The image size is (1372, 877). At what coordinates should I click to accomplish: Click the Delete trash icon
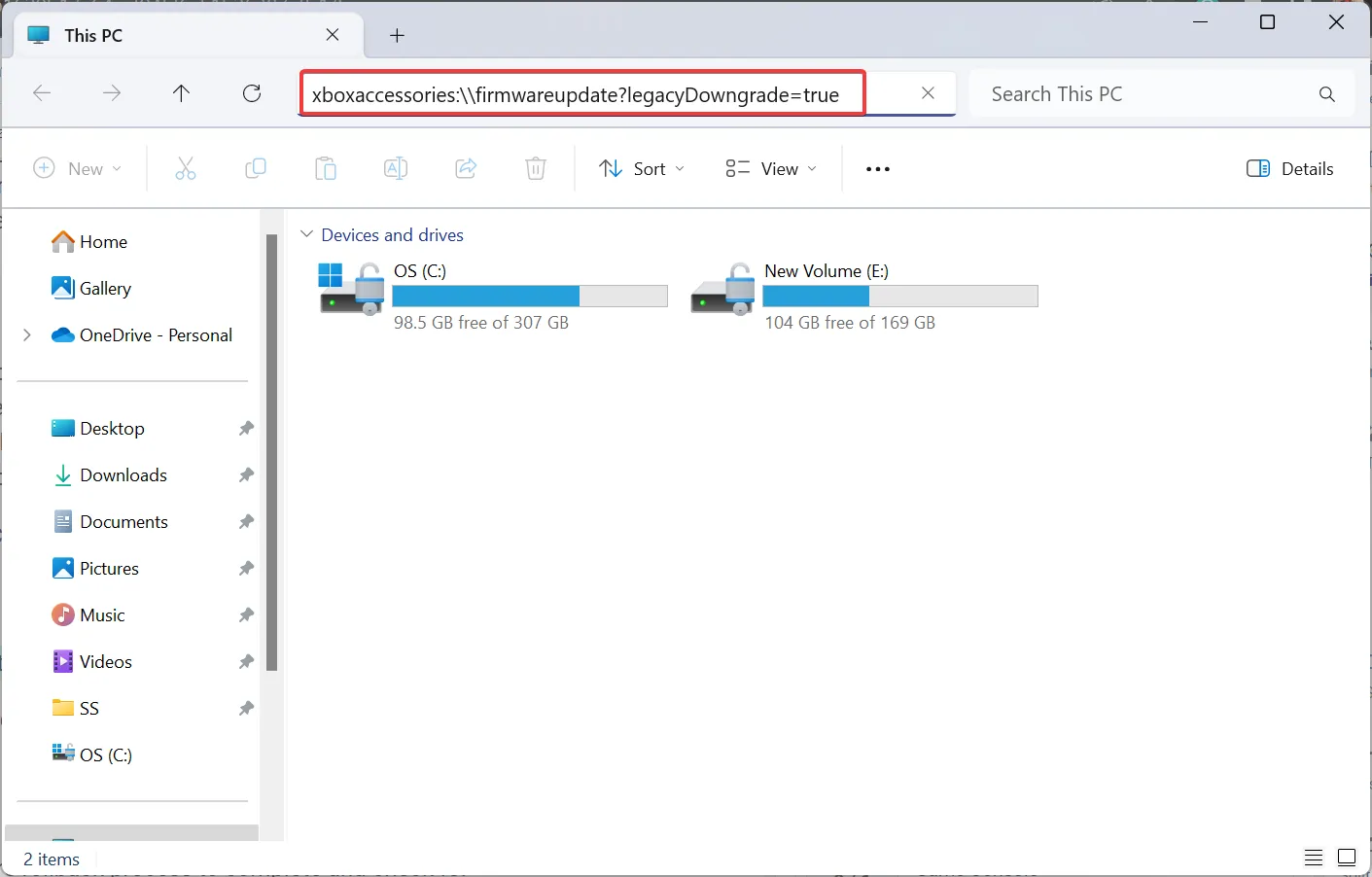536,168
